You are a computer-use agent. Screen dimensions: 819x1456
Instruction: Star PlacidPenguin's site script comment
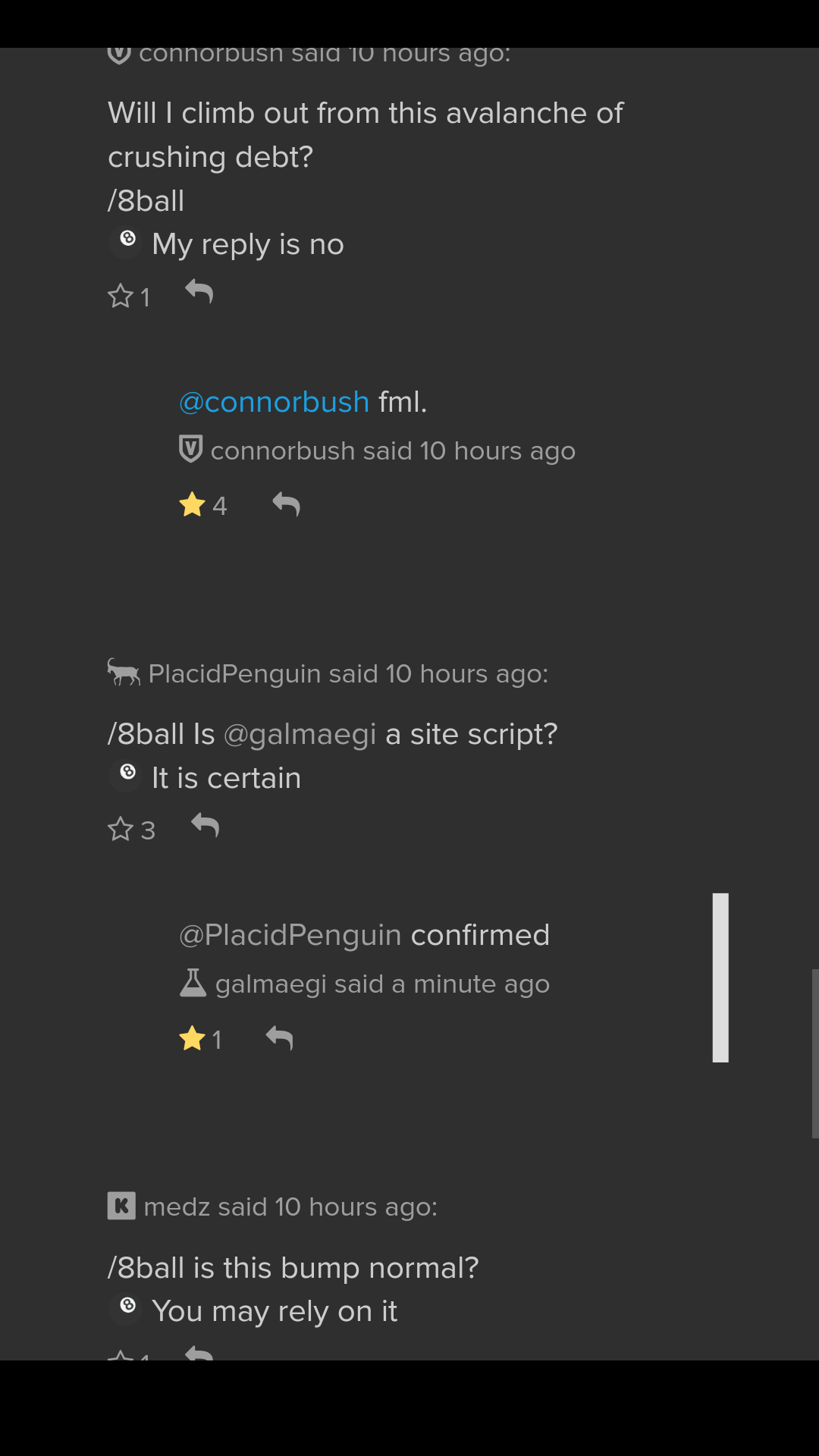[x=121, y=829]
